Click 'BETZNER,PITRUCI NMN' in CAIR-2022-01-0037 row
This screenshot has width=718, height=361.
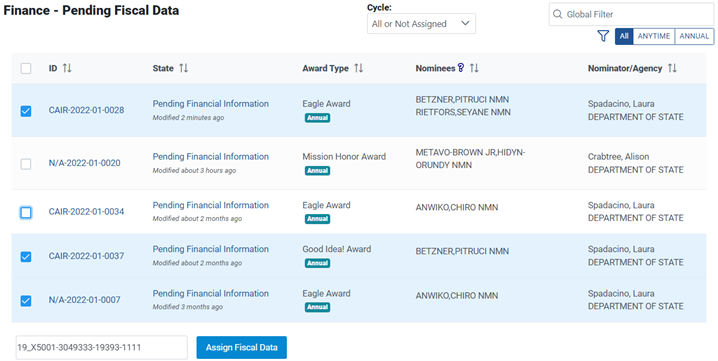[462, 251]
